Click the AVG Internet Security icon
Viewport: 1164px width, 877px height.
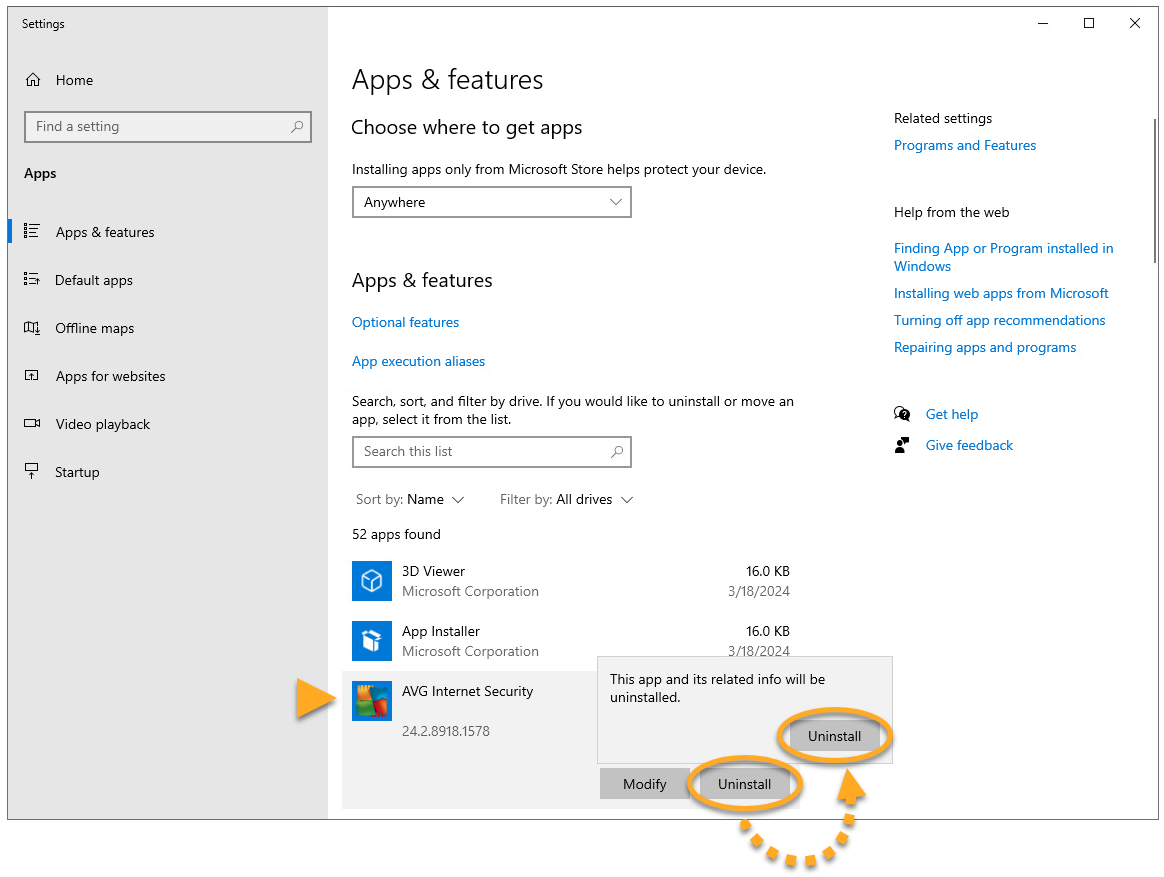[371, 701]
